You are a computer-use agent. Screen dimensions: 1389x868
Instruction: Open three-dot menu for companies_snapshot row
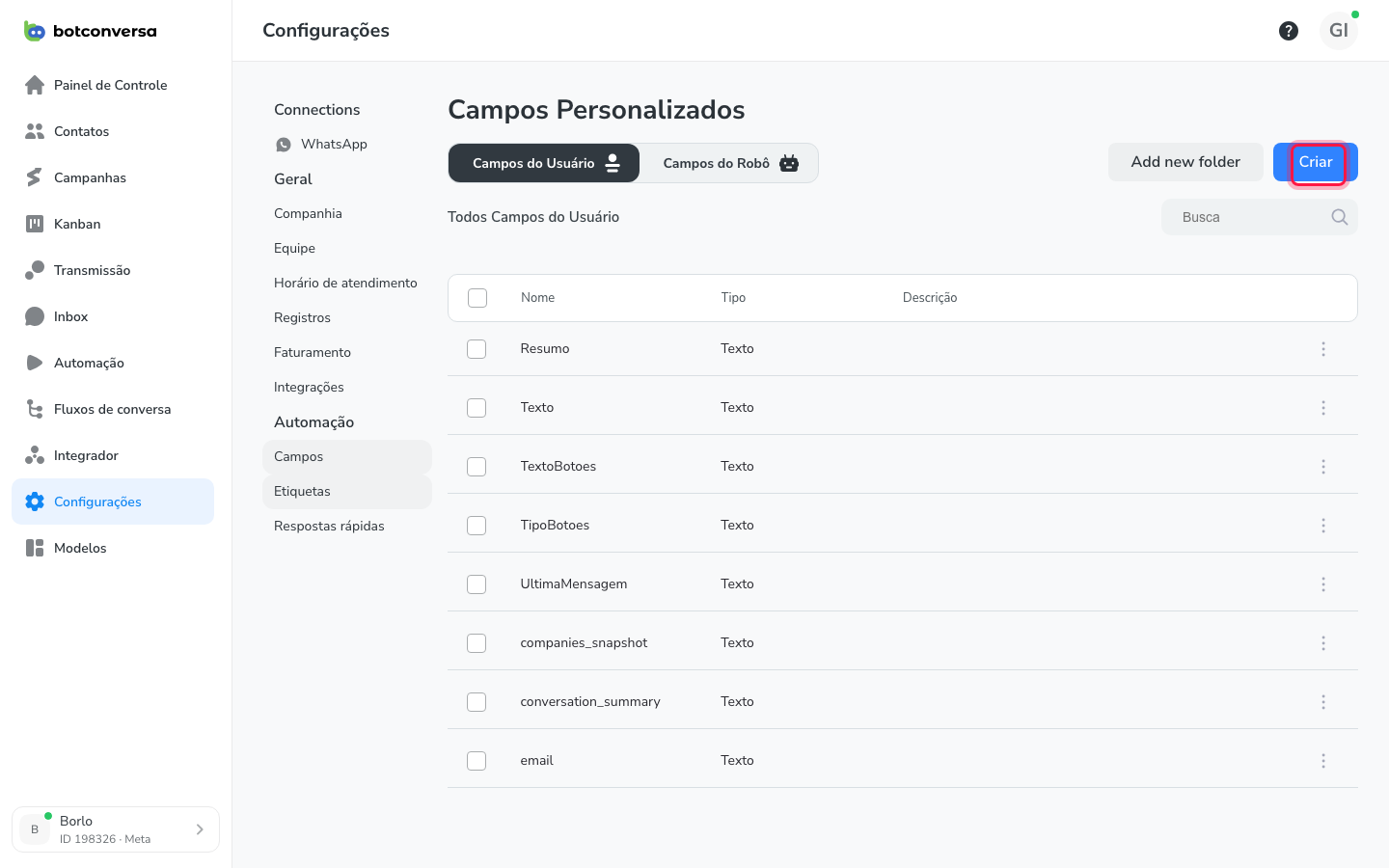click(1323, 643)
